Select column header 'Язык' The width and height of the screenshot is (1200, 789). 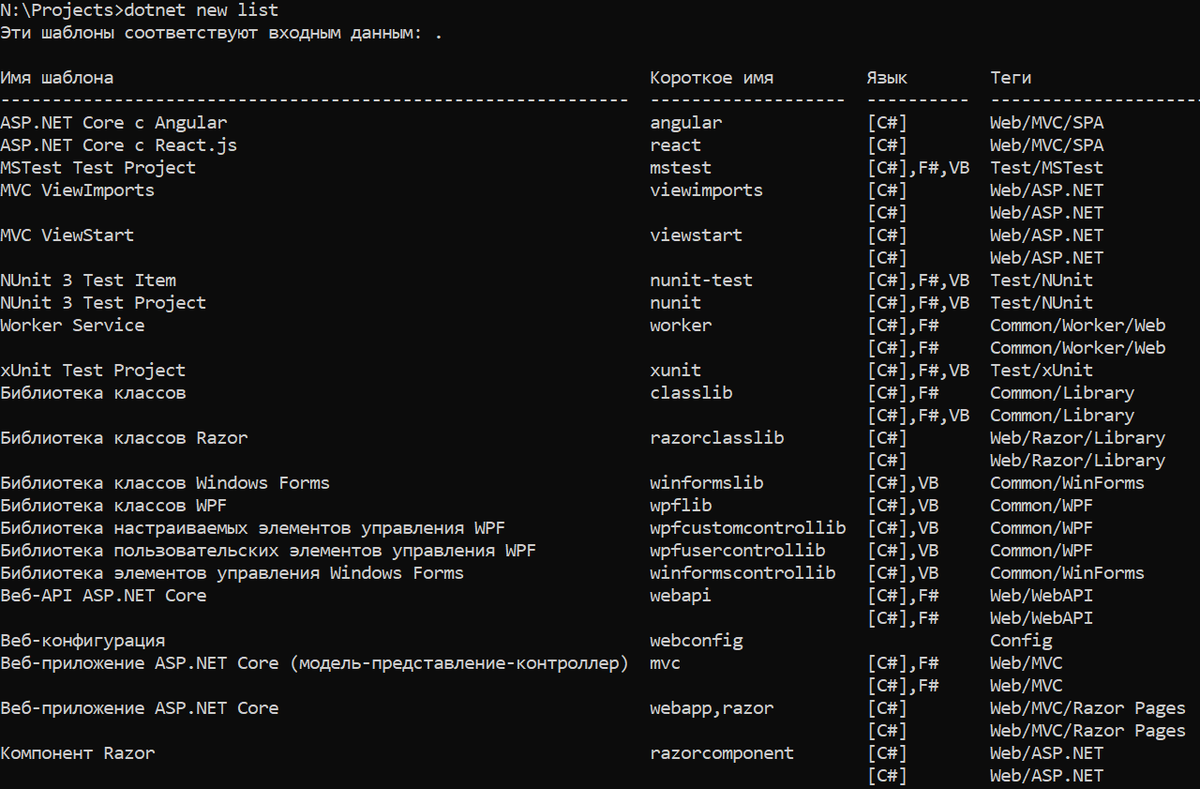click(x=887, y=78)
